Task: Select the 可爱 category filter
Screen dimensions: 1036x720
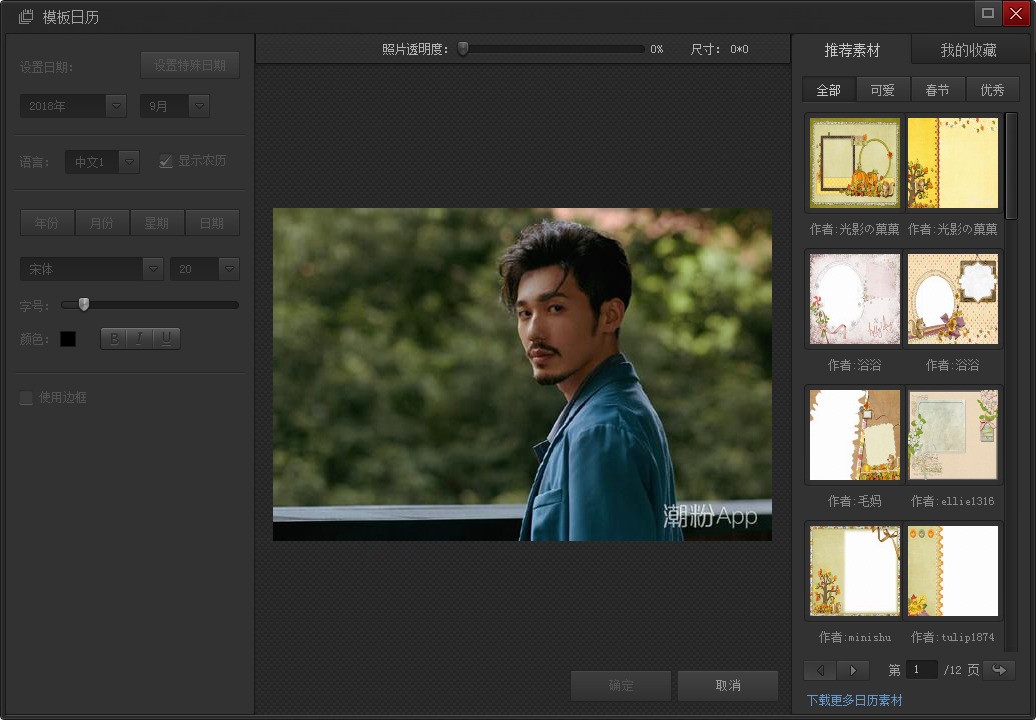Action: (883, 90)
